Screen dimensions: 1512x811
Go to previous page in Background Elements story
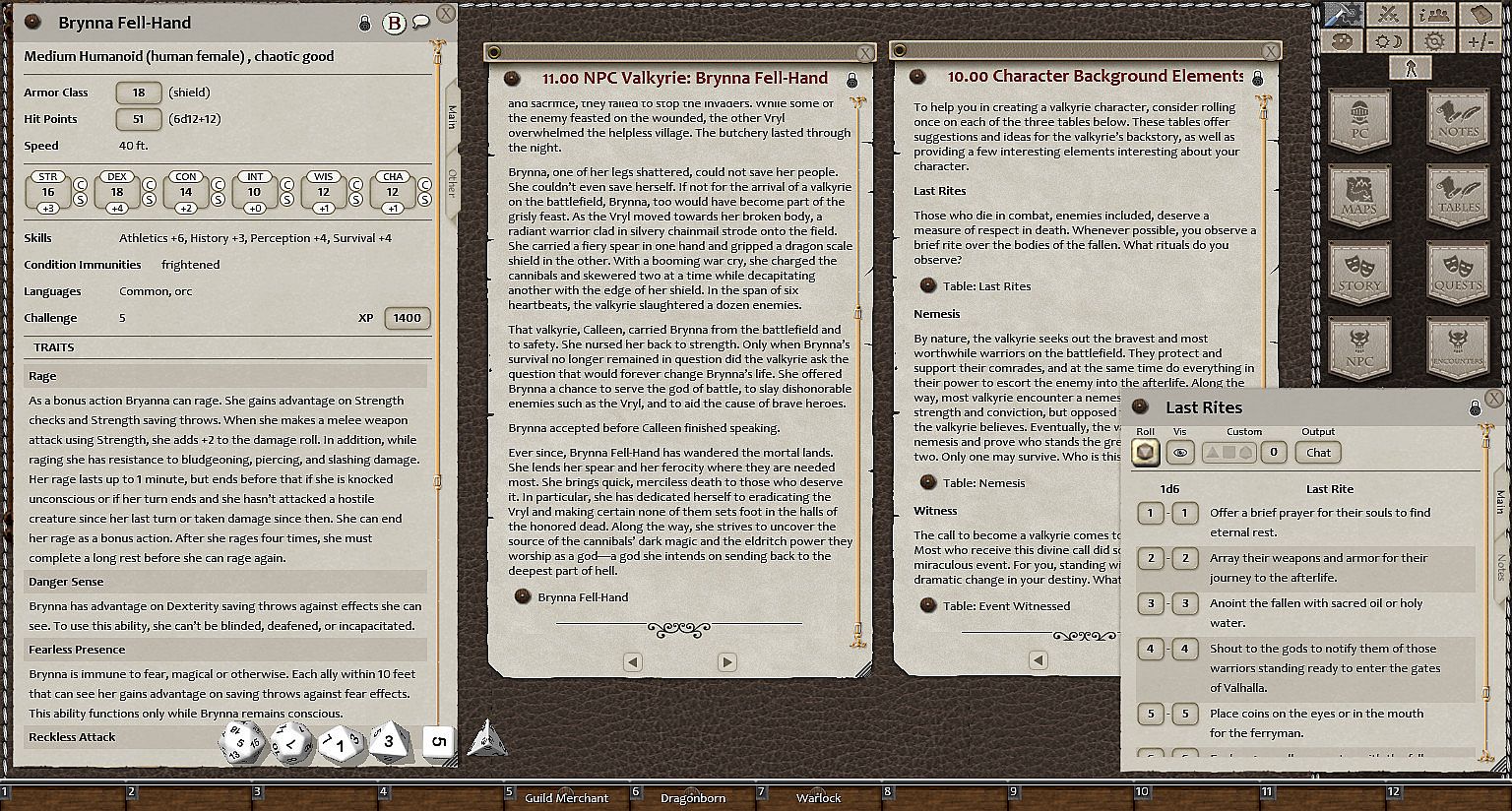(1039, 660)
